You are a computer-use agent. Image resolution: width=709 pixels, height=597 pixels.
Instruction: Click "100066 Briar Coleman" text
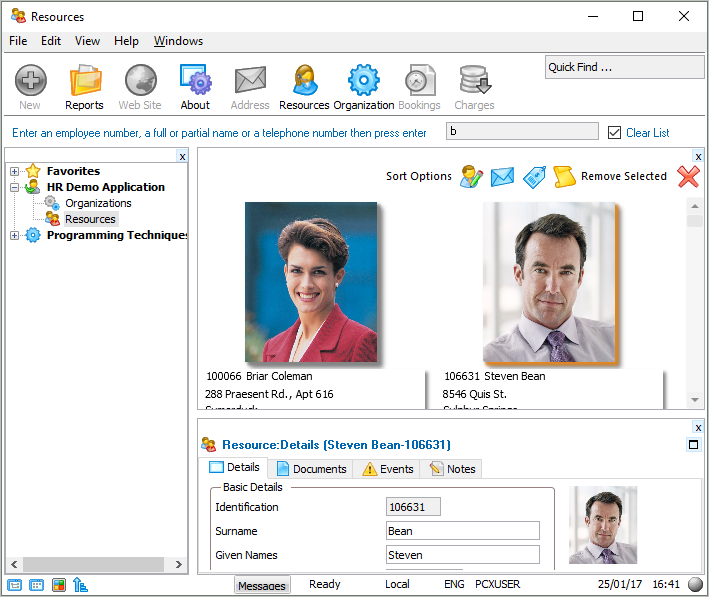pos(259,376)
